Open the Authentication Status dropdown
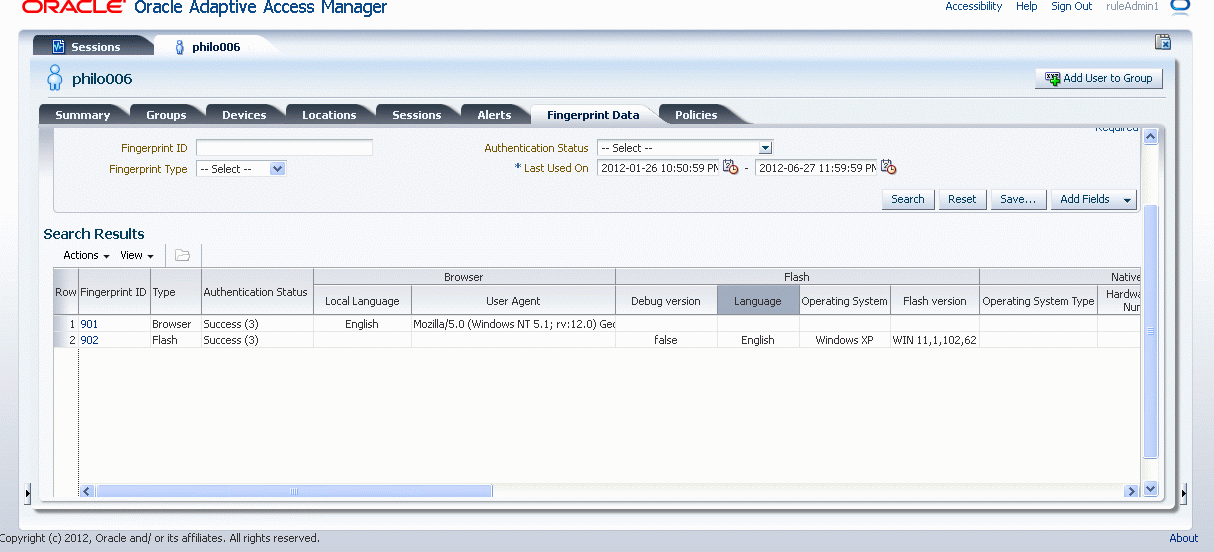1214x552 pixels. [x=765, y=148]
